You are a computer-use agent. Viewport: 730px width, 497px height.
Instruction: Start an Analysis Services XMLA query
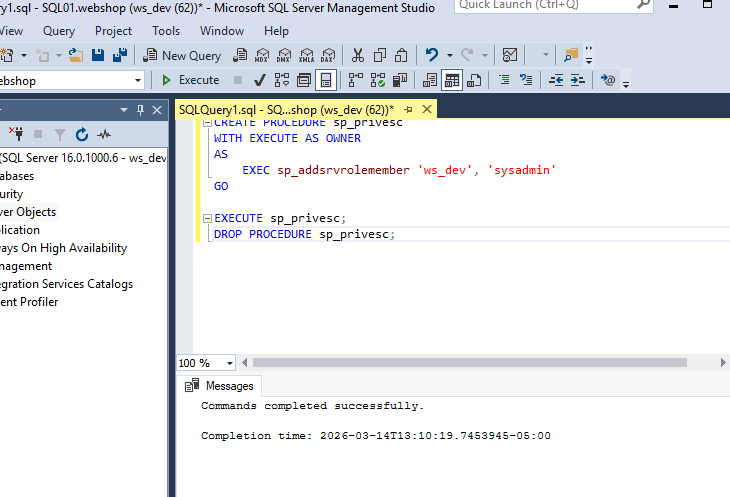[x=306, y=55]
